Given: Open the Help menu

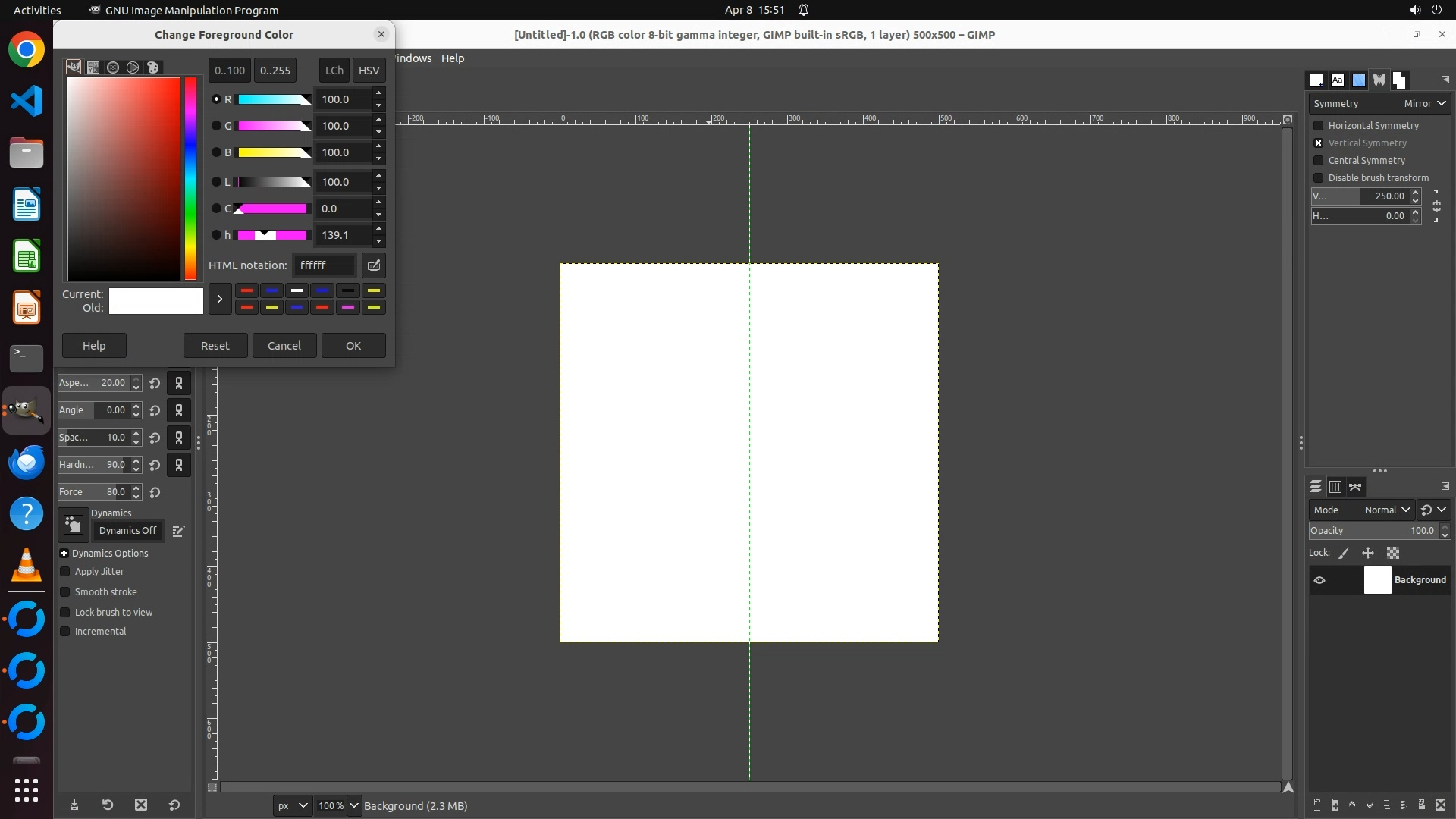Looking at the screenshot, I should coord(453,58).
